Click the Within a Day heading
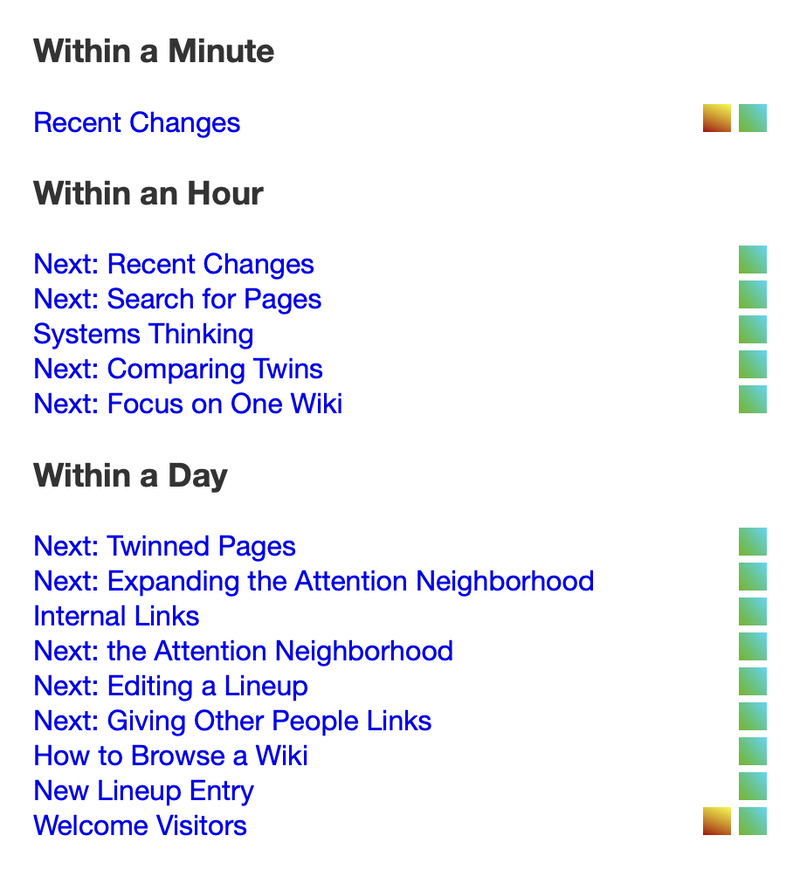This screenshot has width=800, height=870. tap(130, 476)
